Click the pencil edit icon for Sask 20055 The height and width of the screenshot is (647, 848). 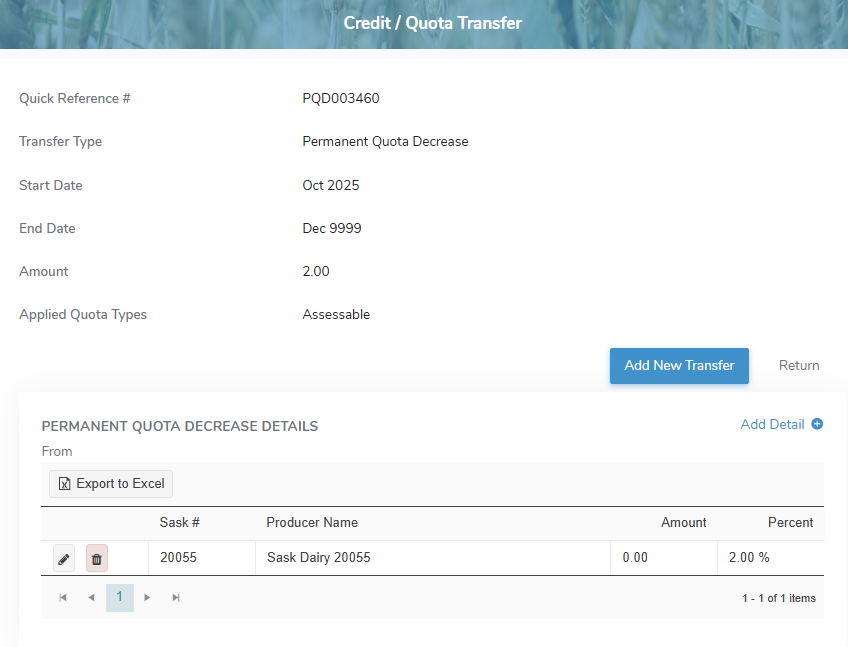(x=64, y=558)
